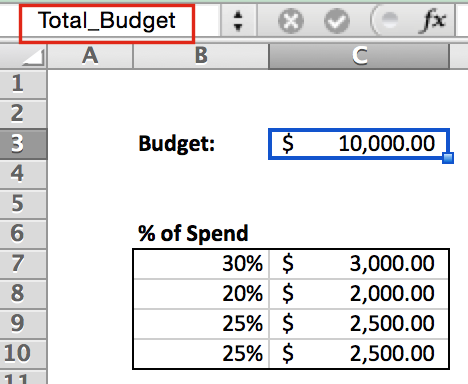The height and width of the screenshot is (384, 468).
Task: Open the fx Insert Function button
Action: [x=434, y=21]
